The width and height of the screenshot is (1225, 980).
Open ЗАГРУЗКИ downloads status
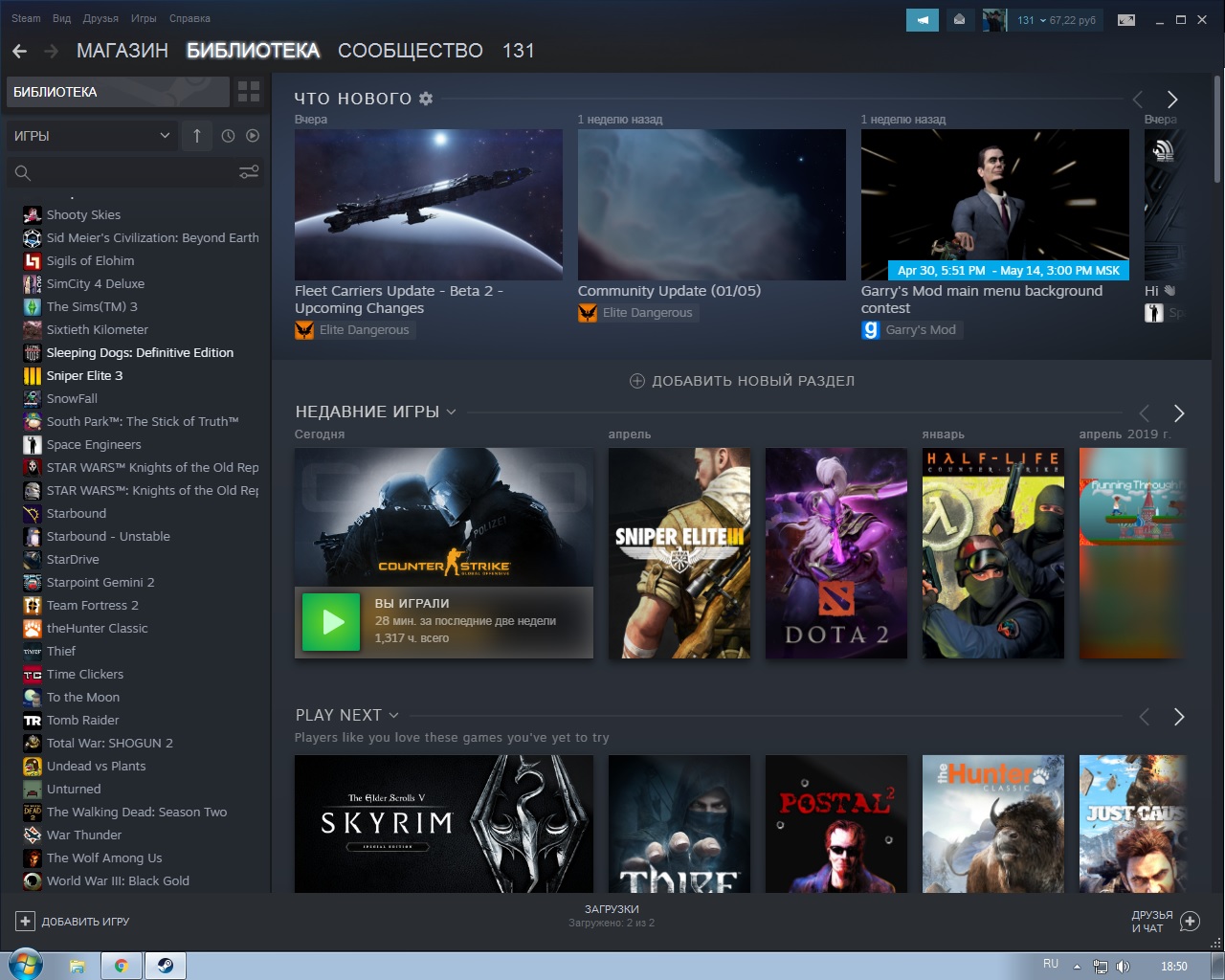click(x=612, y=916)
